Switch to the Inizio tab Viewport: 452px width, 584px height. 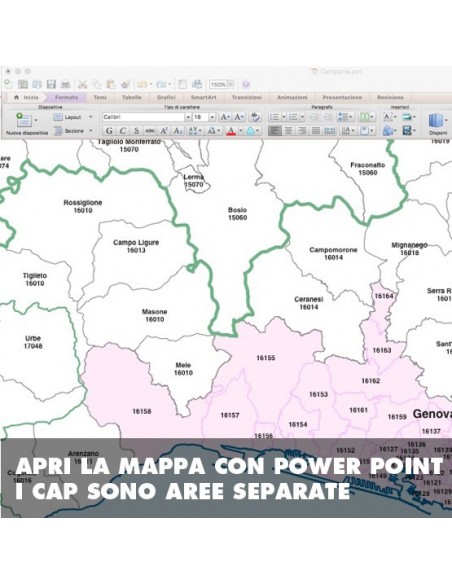coord(26,97)
